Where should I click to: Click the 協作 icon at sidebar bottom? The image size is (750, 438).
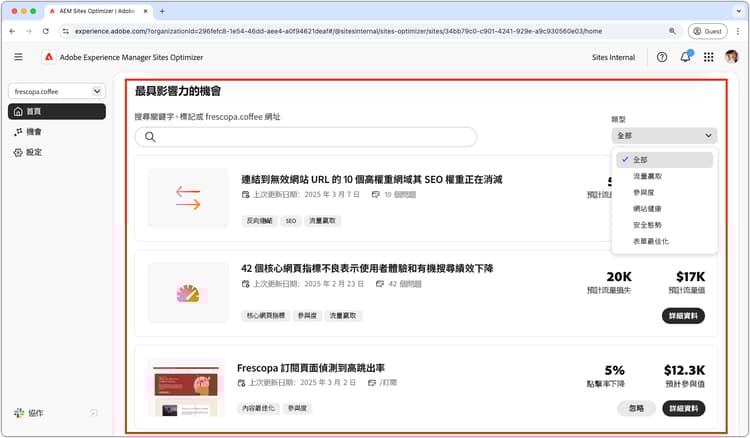pos(19,413)
